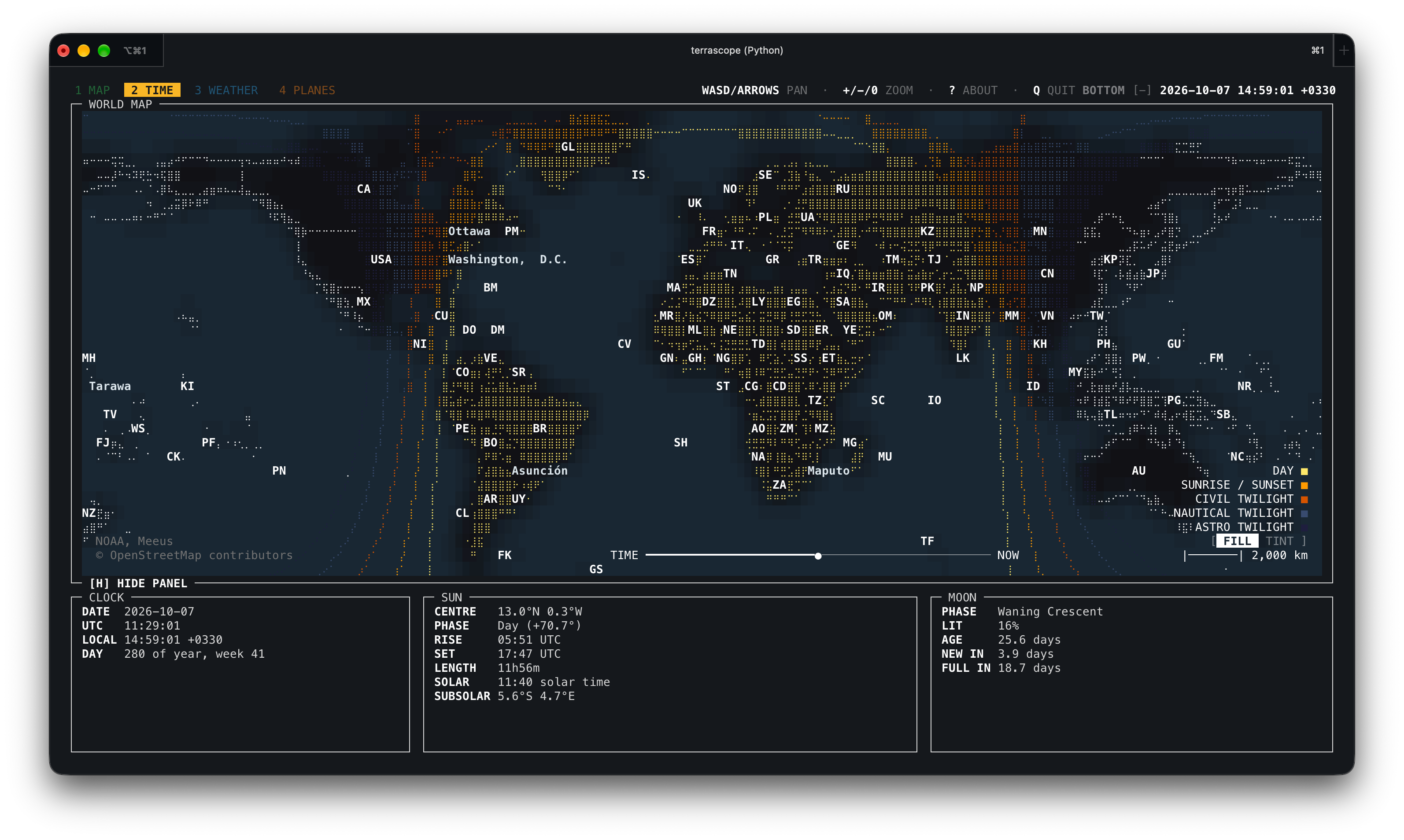1404x840 pixels.
Task: Add a new terminal tab with plus
Action: pos(1344,50)
